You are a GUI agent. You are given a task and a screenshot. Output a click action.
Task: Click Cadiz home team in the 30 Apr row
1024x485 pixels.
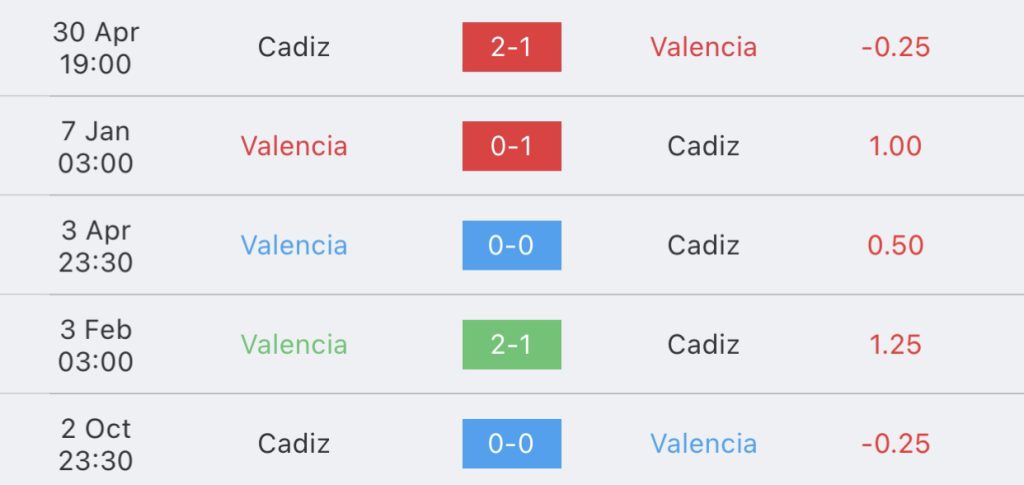pos(294,47)
